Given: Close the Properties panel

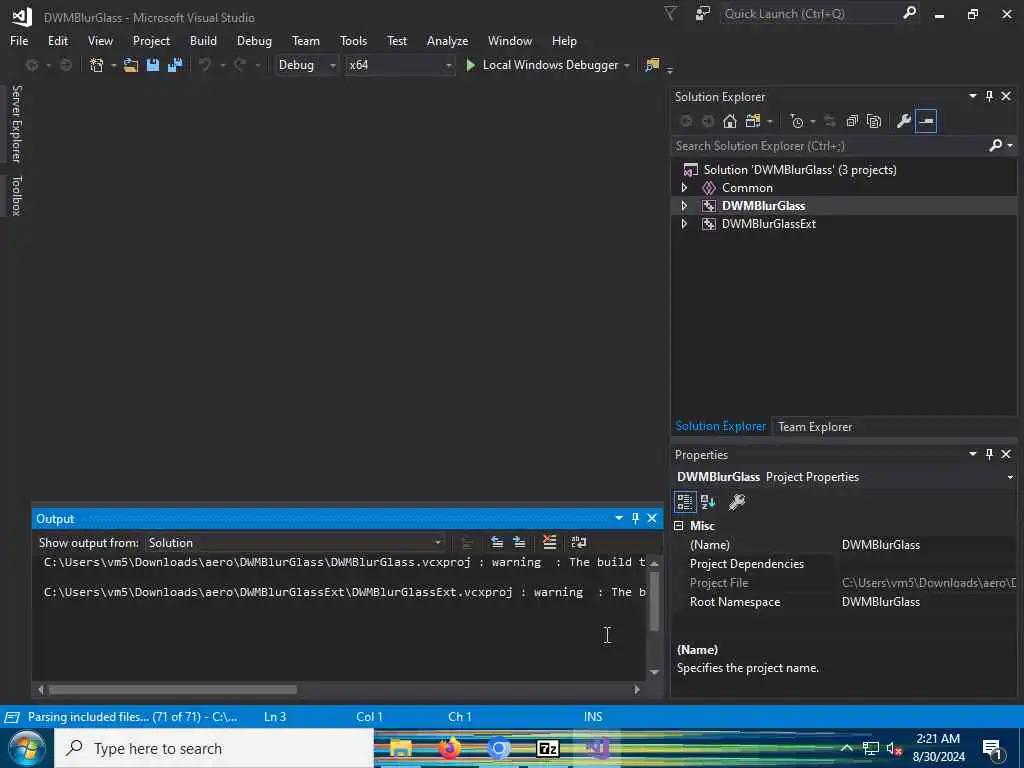Looking at the screenshot, I should point(1006,454).
